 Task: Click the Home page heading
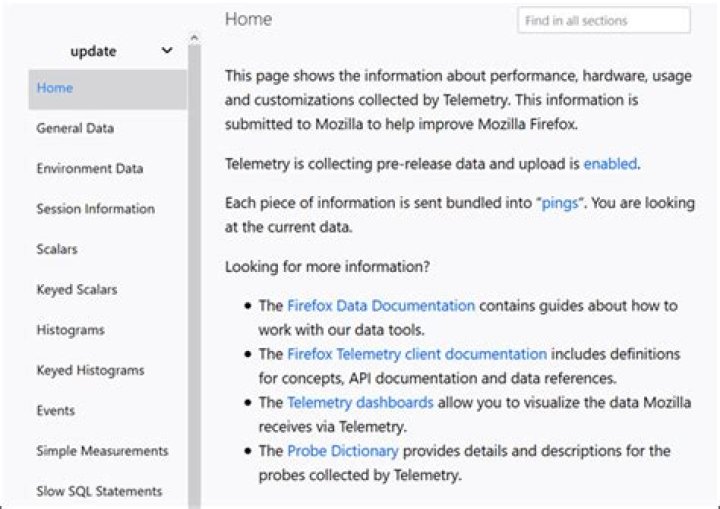pos(248,19)
